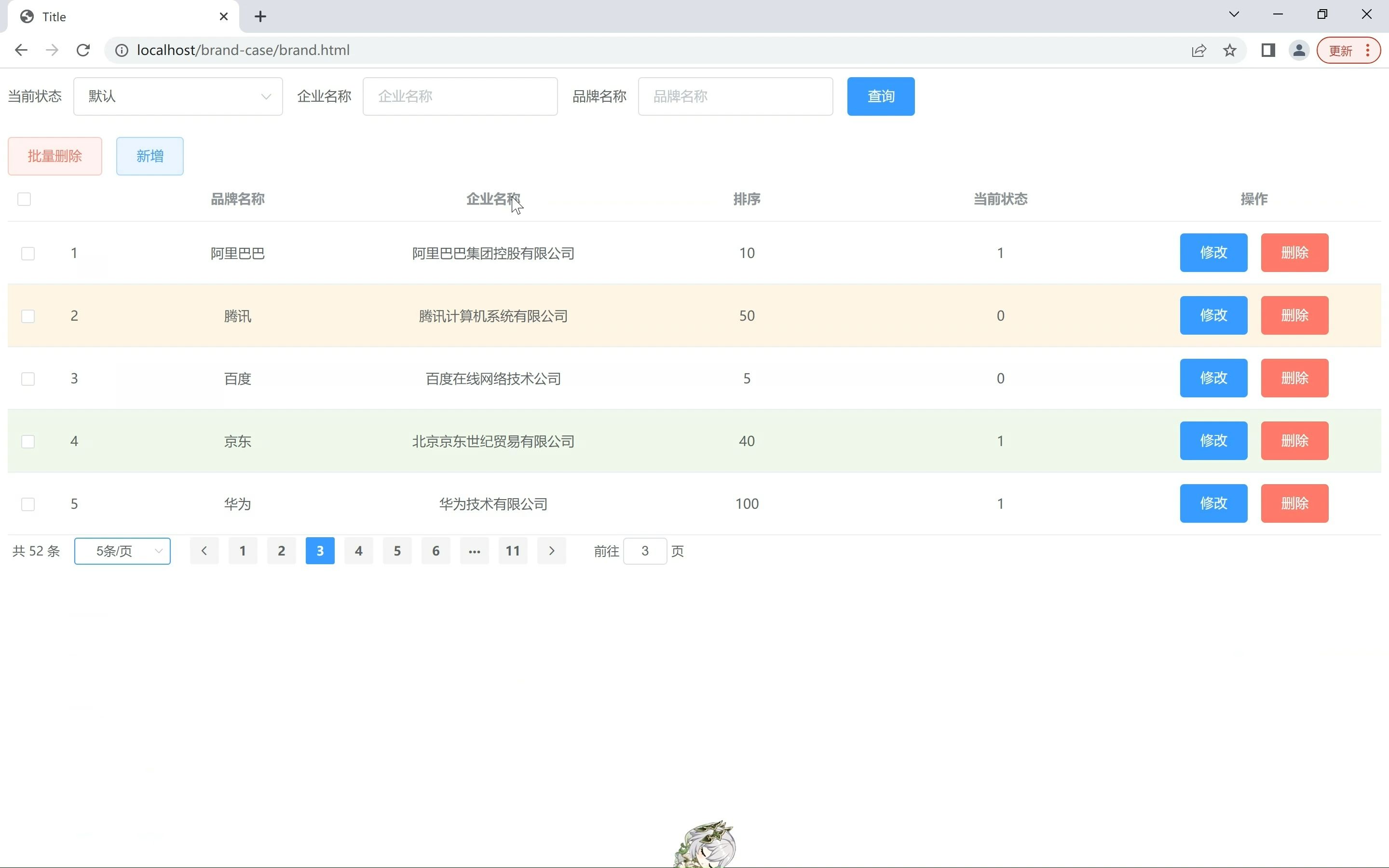Close the Title tab
The image size is (1389, 868).
224,17
